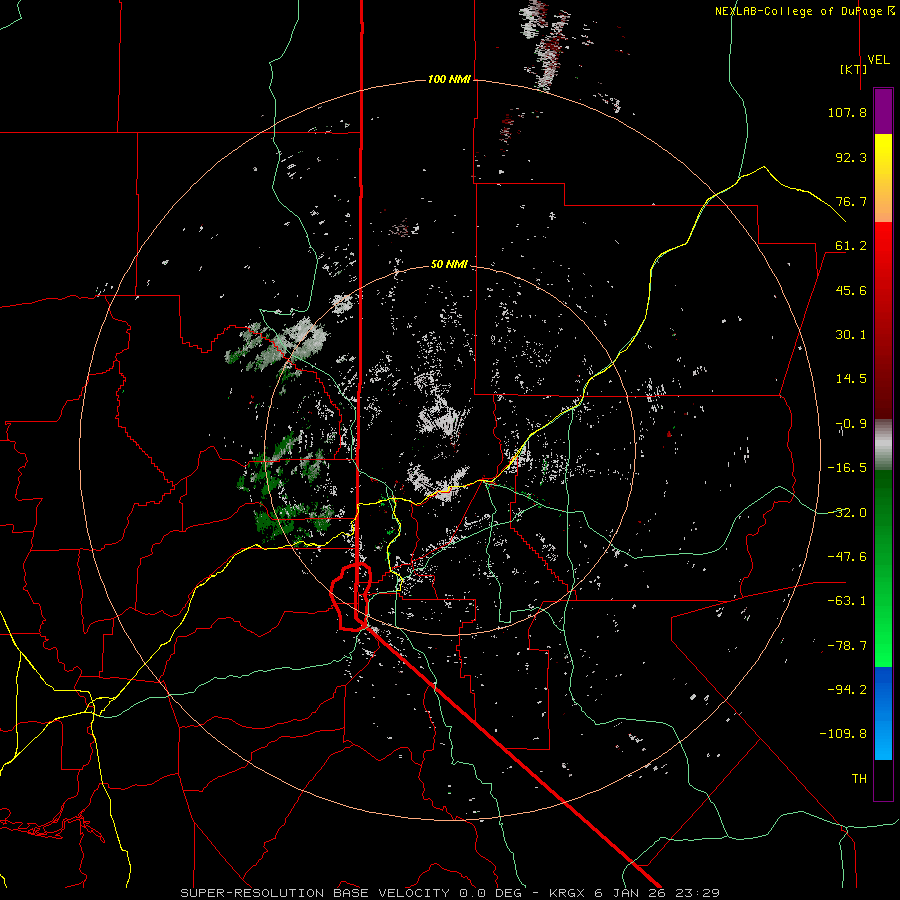Click the [KT] units label
This screenshot has height=900, width=900.
click(853, 69)
